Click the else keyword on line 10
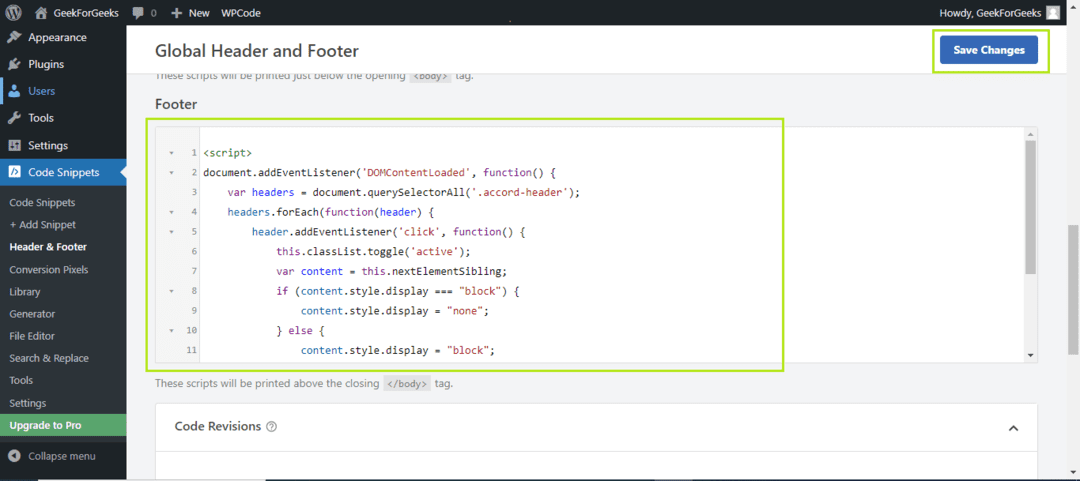 click(x=300, y=331)
